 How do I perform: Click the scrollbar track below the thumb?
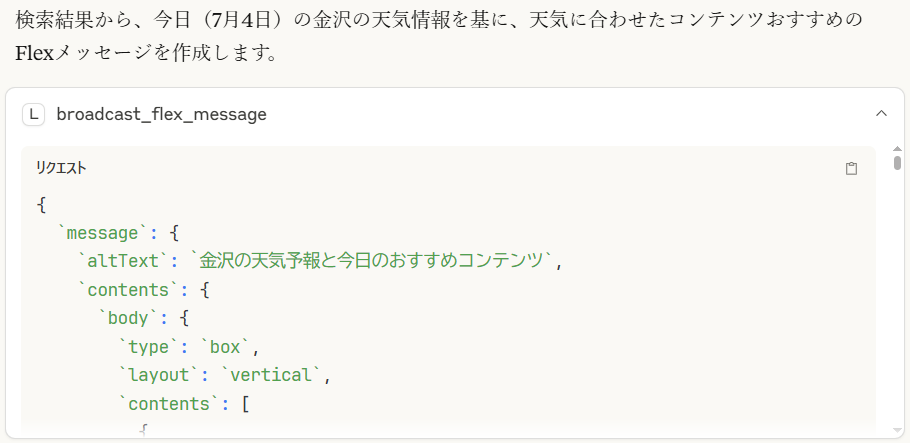(897, 296)
